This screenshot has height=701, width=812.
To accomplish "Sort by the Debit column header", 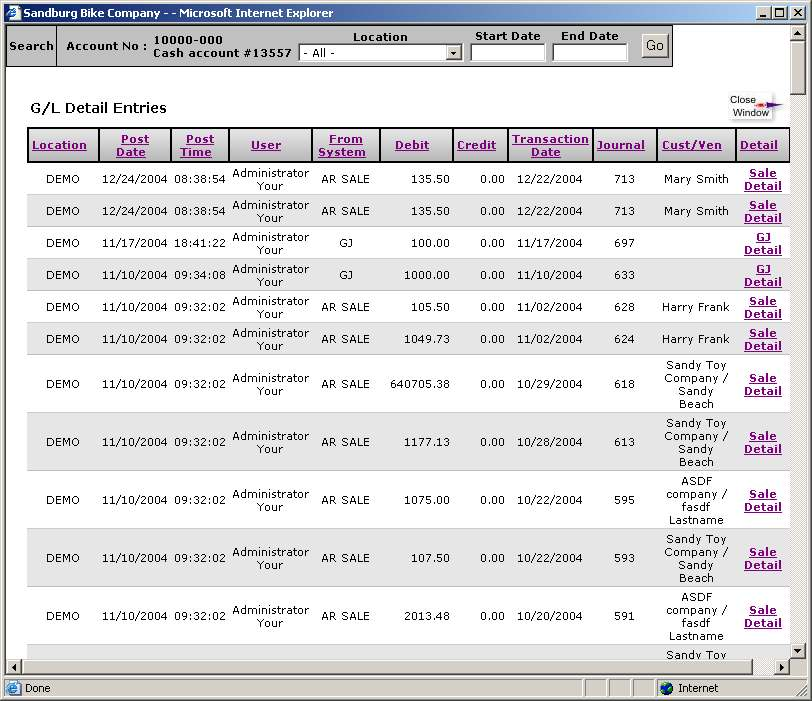I will pos(411,146).
